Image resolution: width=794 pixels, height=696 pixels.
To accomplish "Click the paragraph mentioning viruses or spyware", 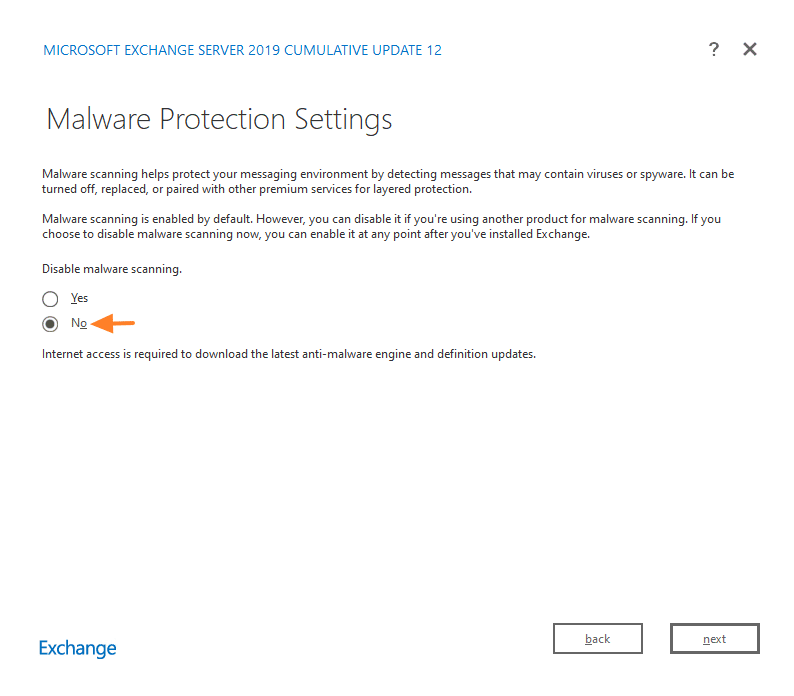I will click(388, 181).
